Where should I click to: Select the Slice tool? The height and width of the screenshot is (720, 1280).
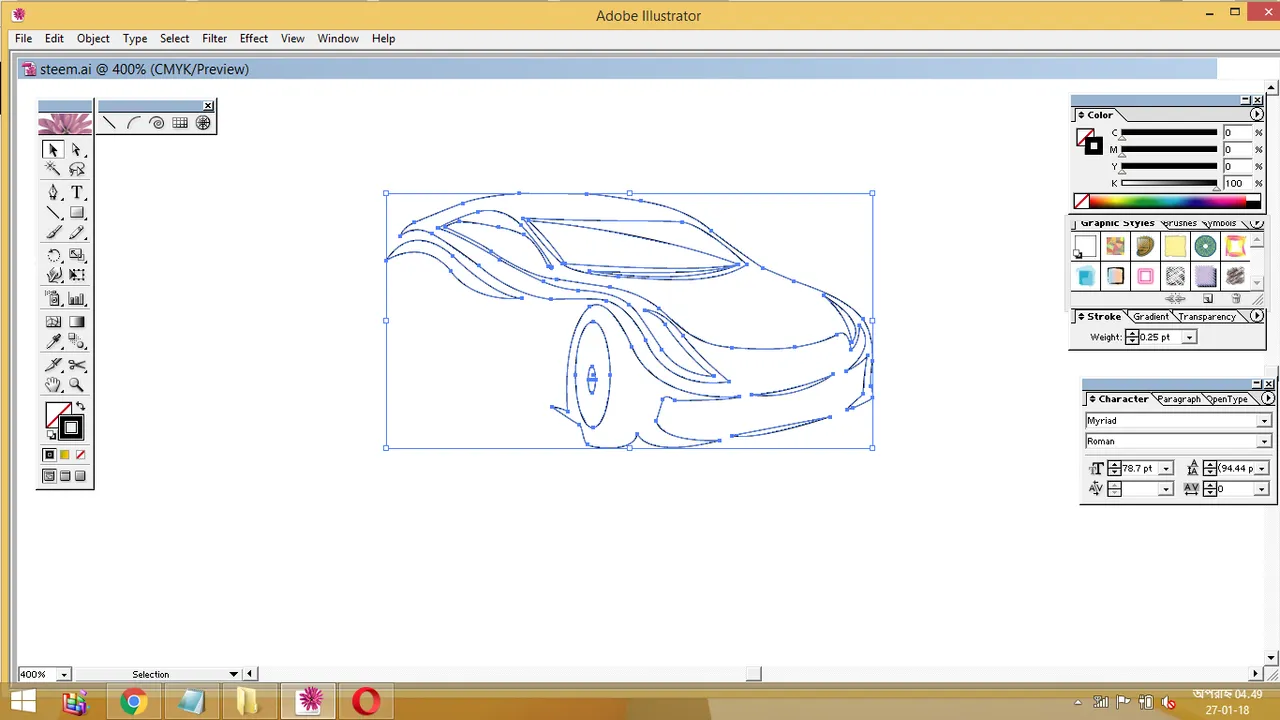[x=53, y=365]
